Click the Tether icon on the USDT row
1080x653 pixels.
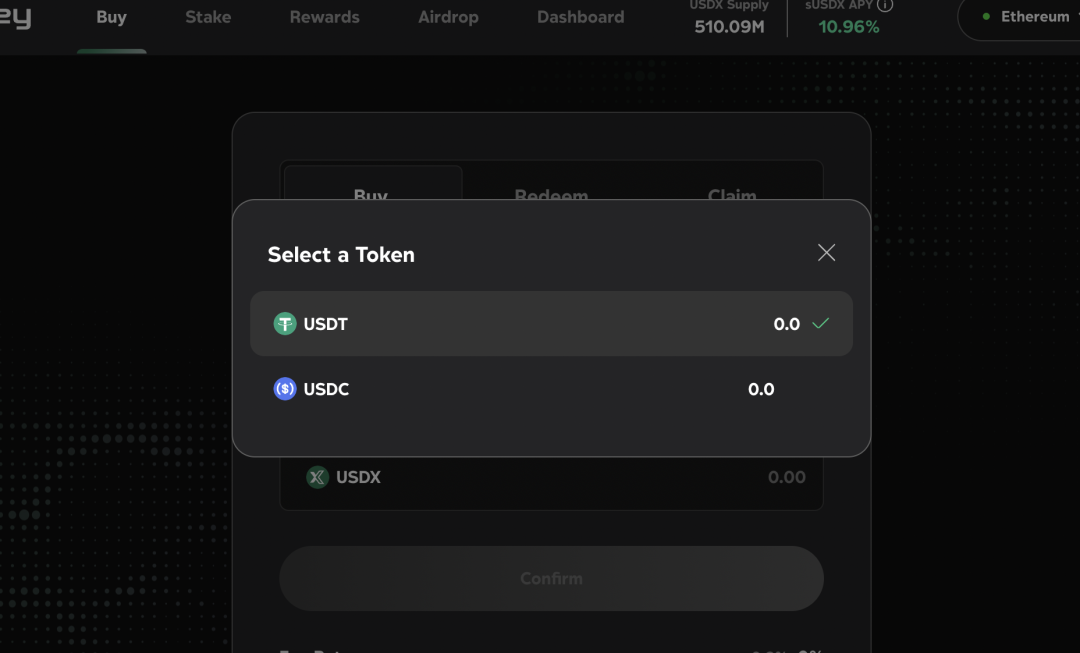[x=284, y=323]
